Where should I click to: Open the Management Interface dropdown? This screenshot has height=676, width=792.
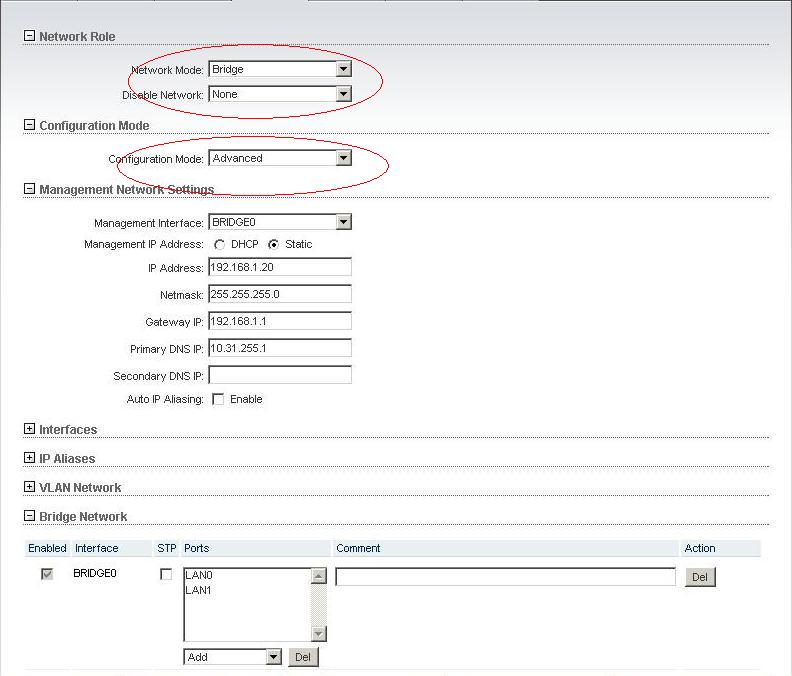point(343,223)
